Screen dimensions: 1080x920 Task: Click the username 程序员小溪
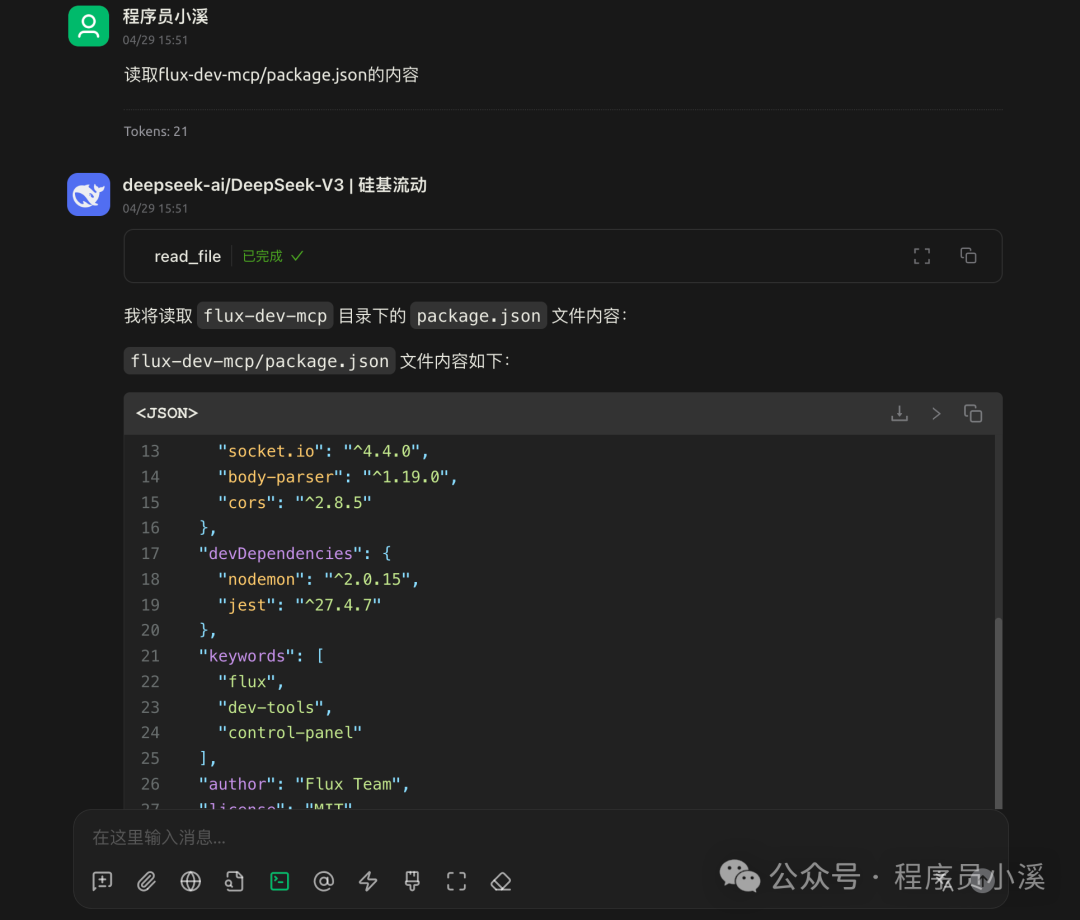point(165,17)
